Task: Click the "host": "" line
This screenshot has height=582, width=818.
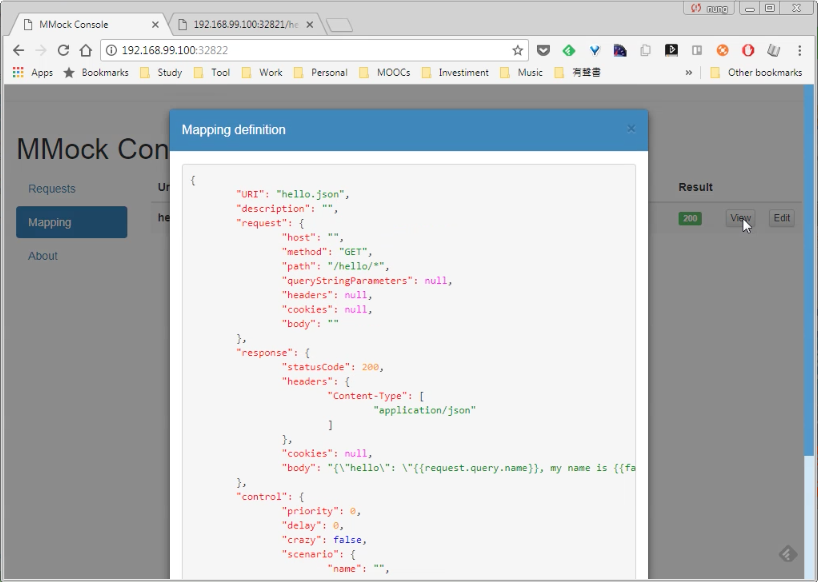Action: (312, 237)
